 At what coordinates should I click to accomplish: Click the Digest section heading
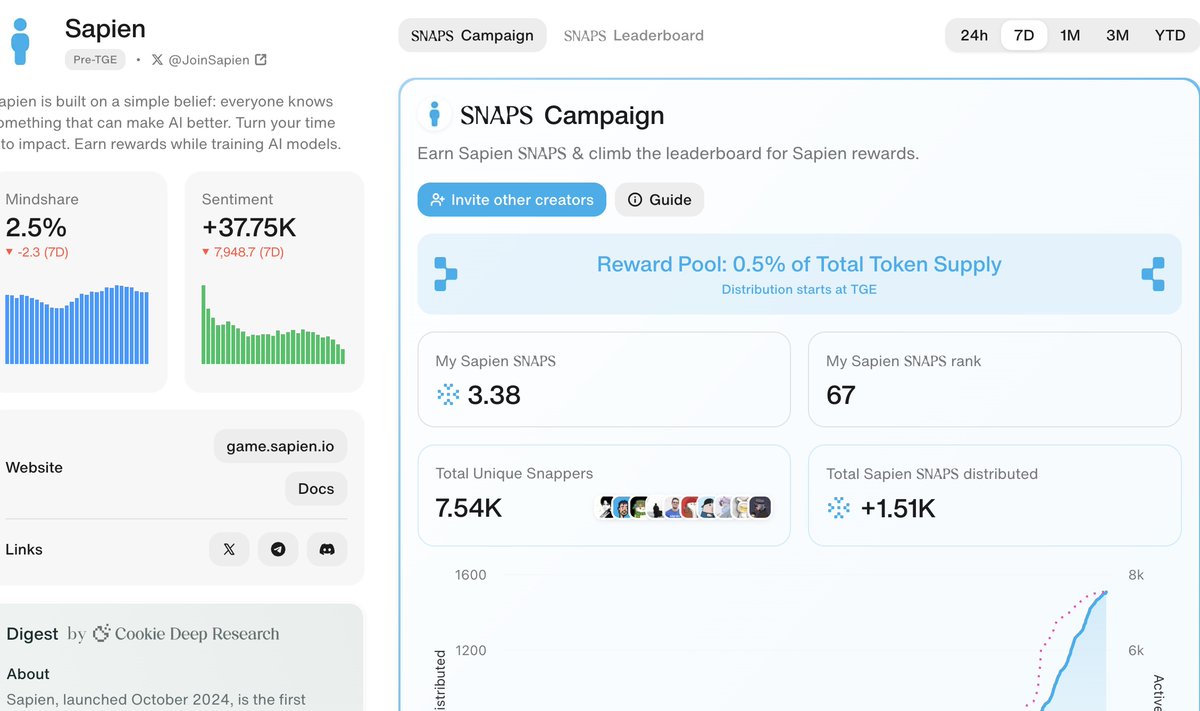pos(33,633)
